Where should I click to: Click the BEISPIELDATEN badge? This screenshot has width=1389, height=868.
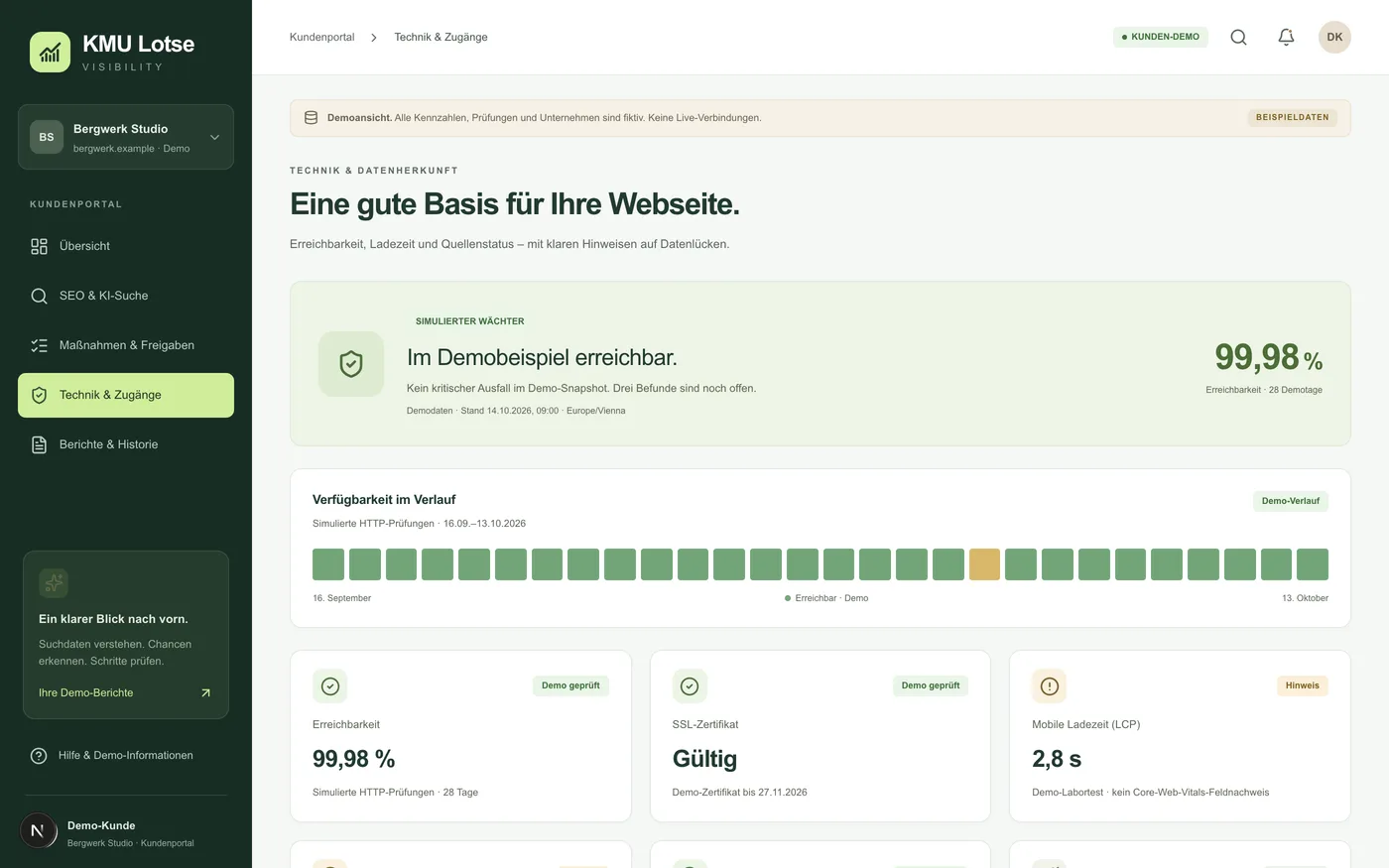tap(1292, 117)
